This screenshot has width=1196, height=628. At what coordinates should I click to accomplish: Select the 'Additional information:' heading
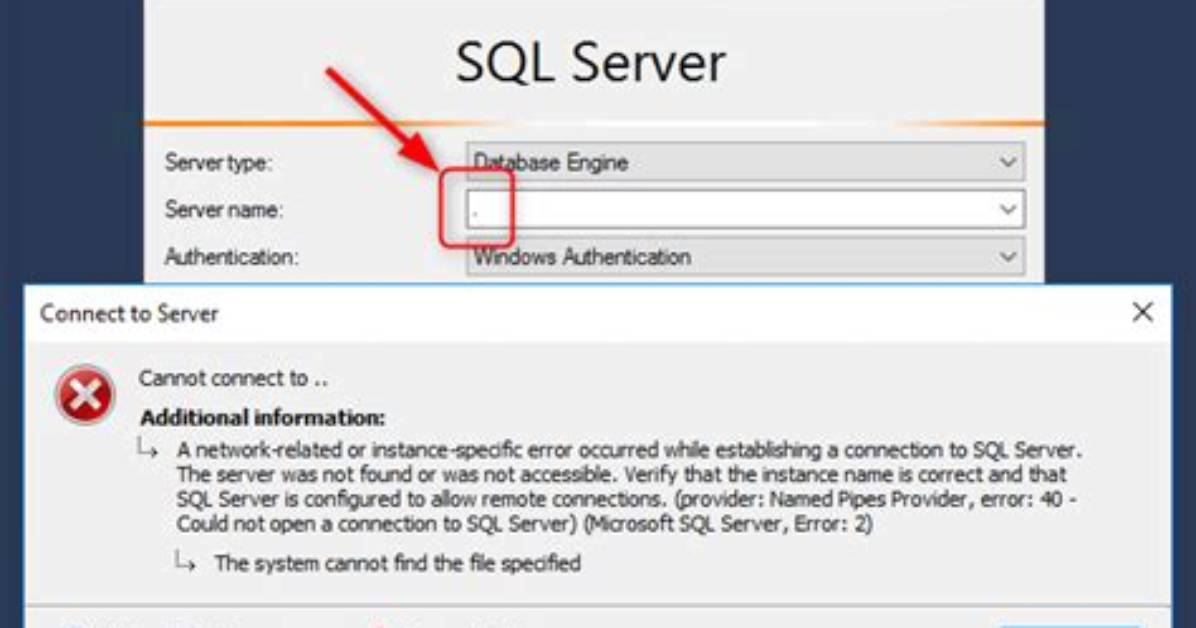pos(263,417)
